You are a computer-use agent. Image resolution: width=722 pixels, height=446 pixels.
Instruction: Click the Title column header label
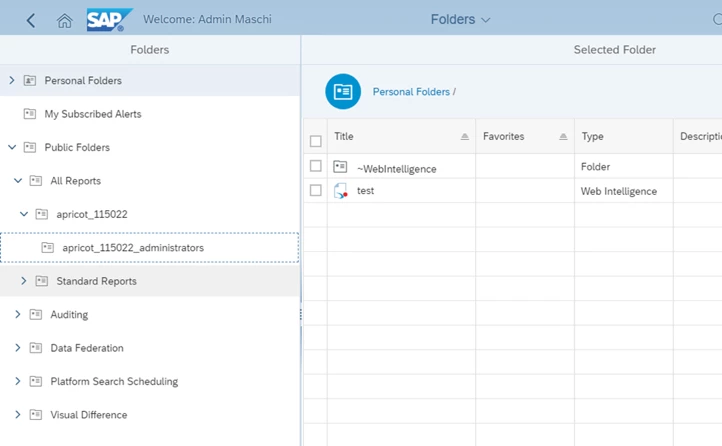(344, 136)
